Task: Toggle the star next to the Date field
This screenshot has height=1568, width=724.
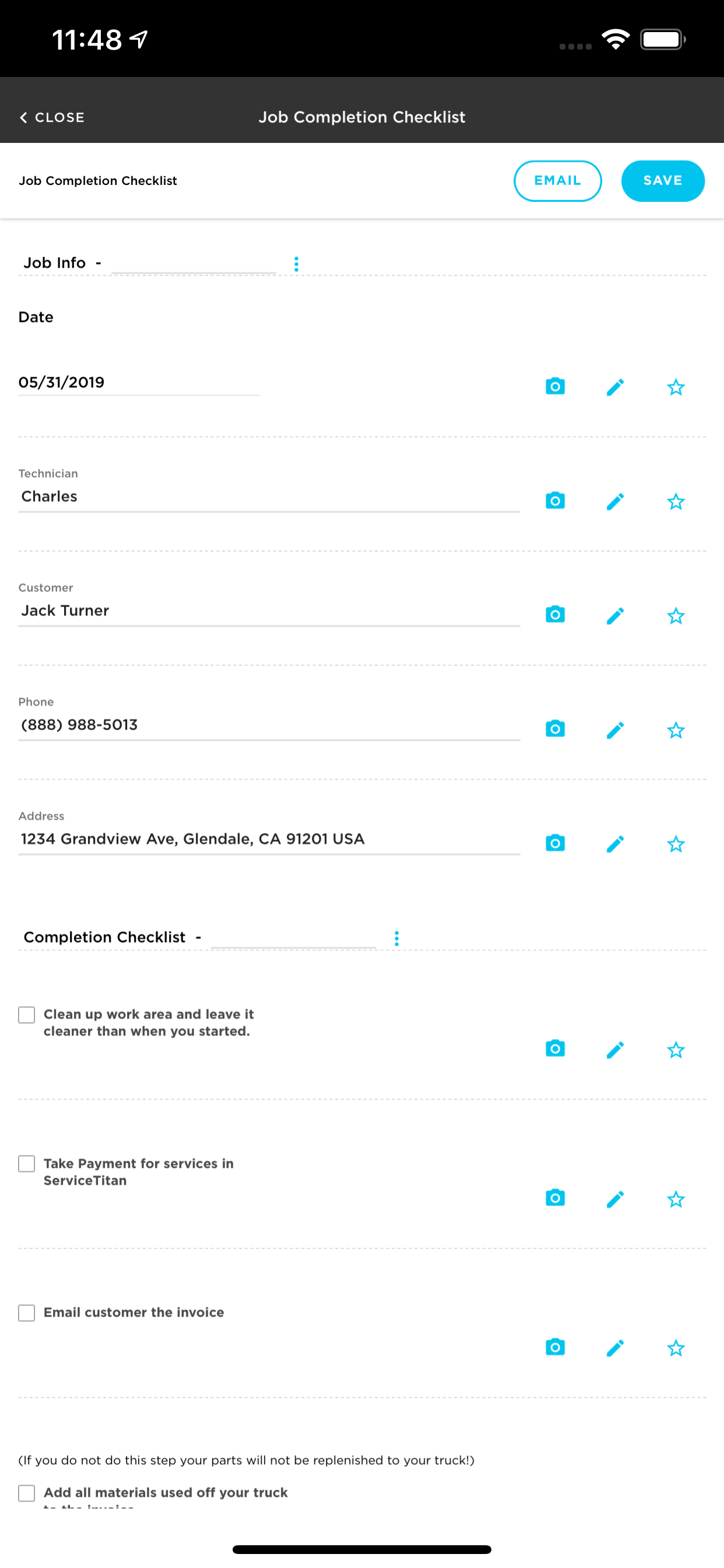Action: coord(676,386)
